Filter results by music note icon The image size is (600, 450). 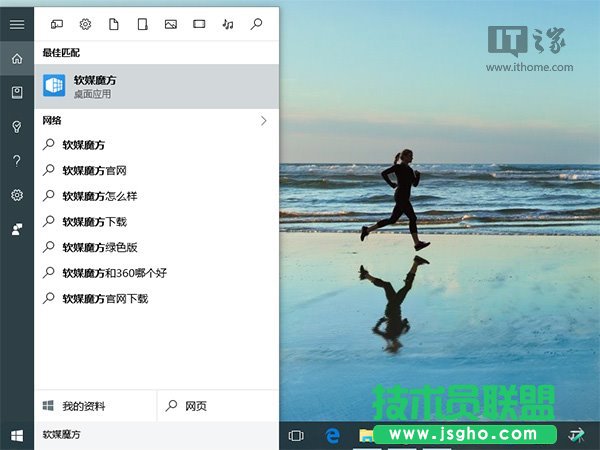click(228, 24)
